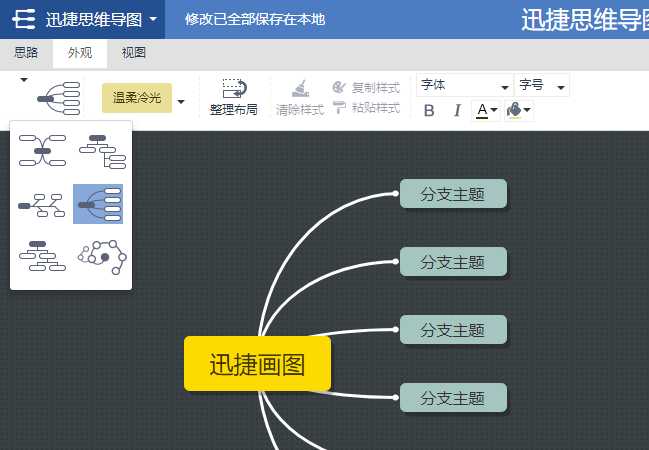Select the second 分支主题 branch node
The image size is (649, 450).
[x=453, y=262]
